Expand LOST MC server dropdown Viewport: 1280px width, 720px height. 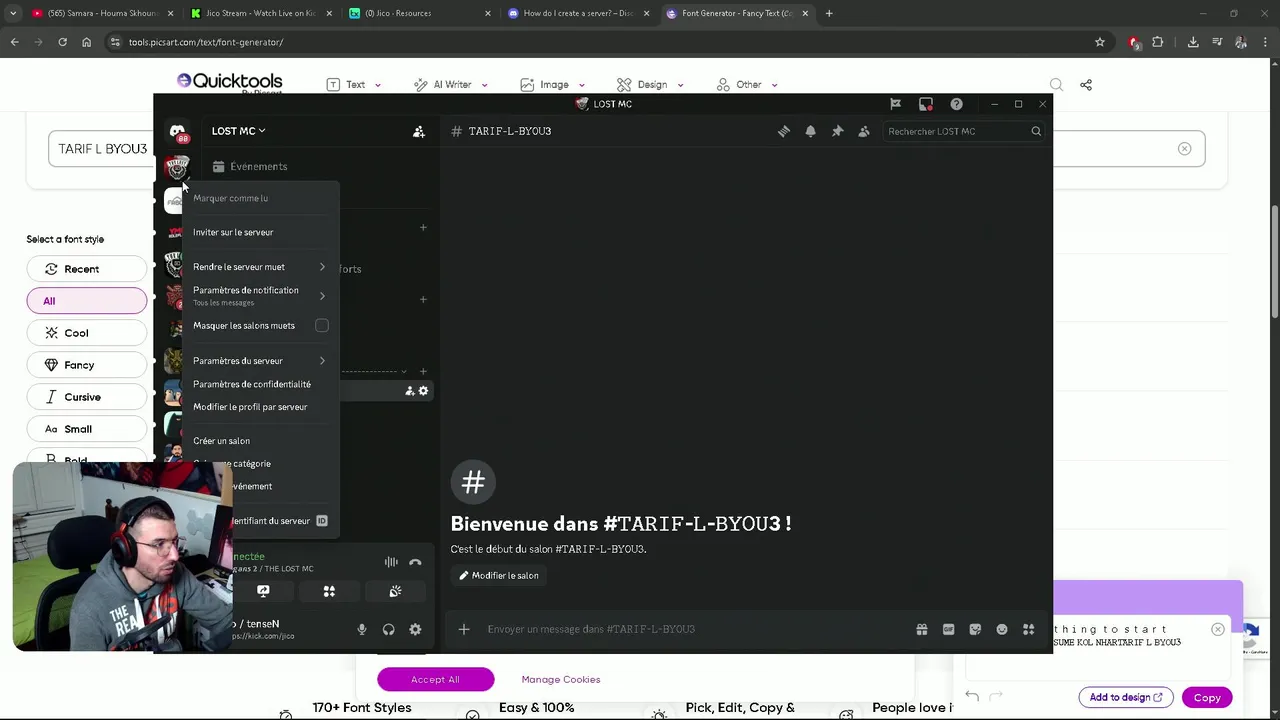(x=239, y=131)
